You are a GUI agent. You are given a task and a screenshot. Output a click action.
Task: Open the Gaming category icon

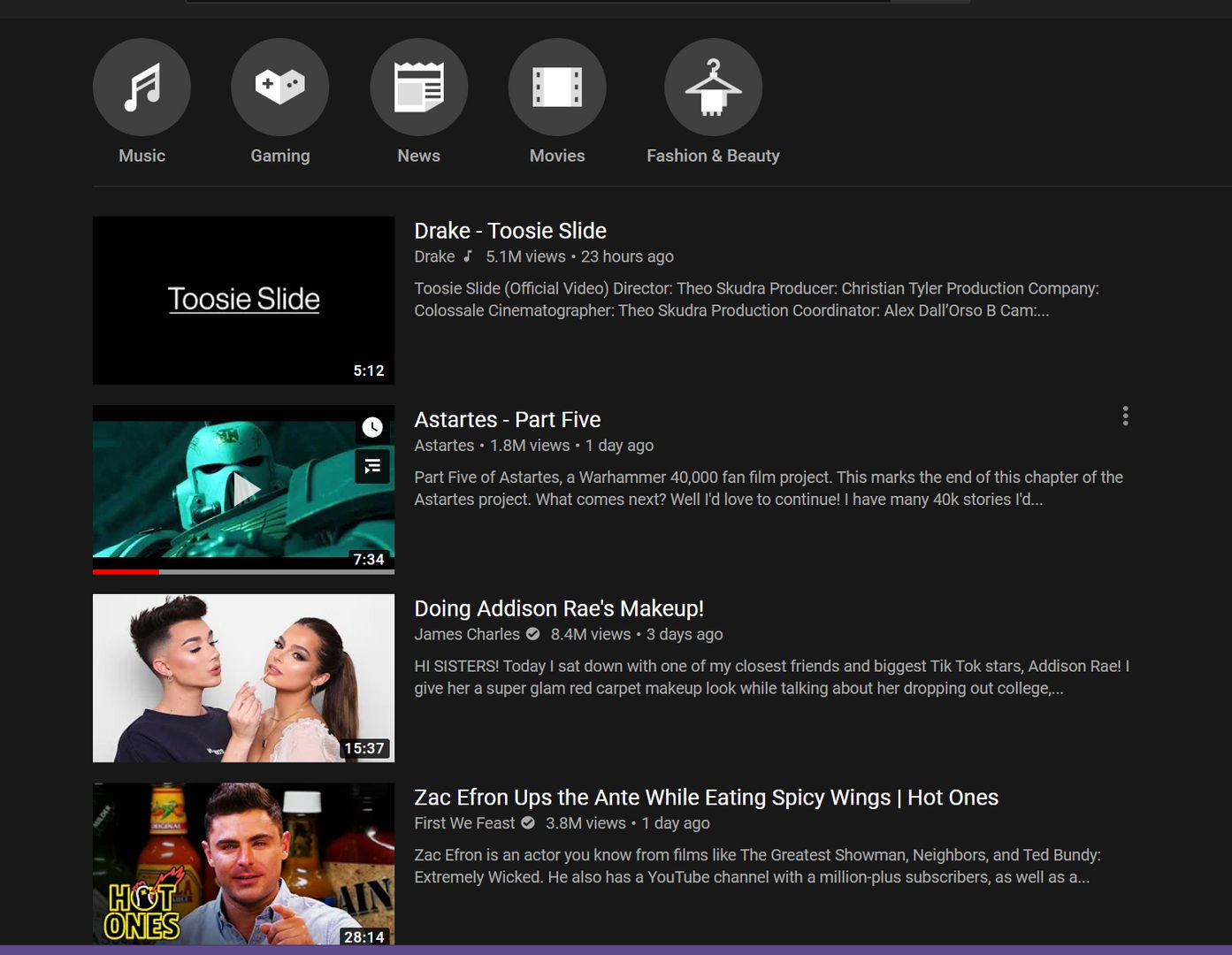click(x=280, y=88)
